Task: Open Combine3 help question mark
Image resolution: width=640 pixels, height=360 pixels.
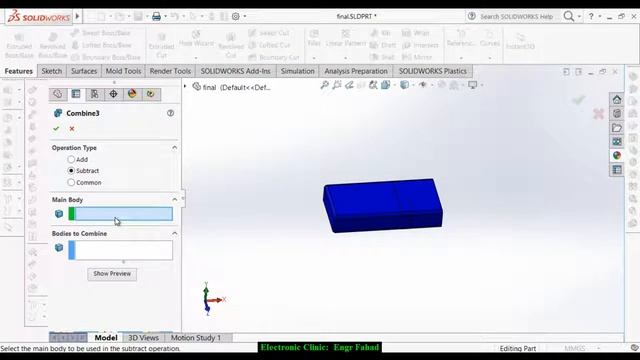Action: [170, 113]
